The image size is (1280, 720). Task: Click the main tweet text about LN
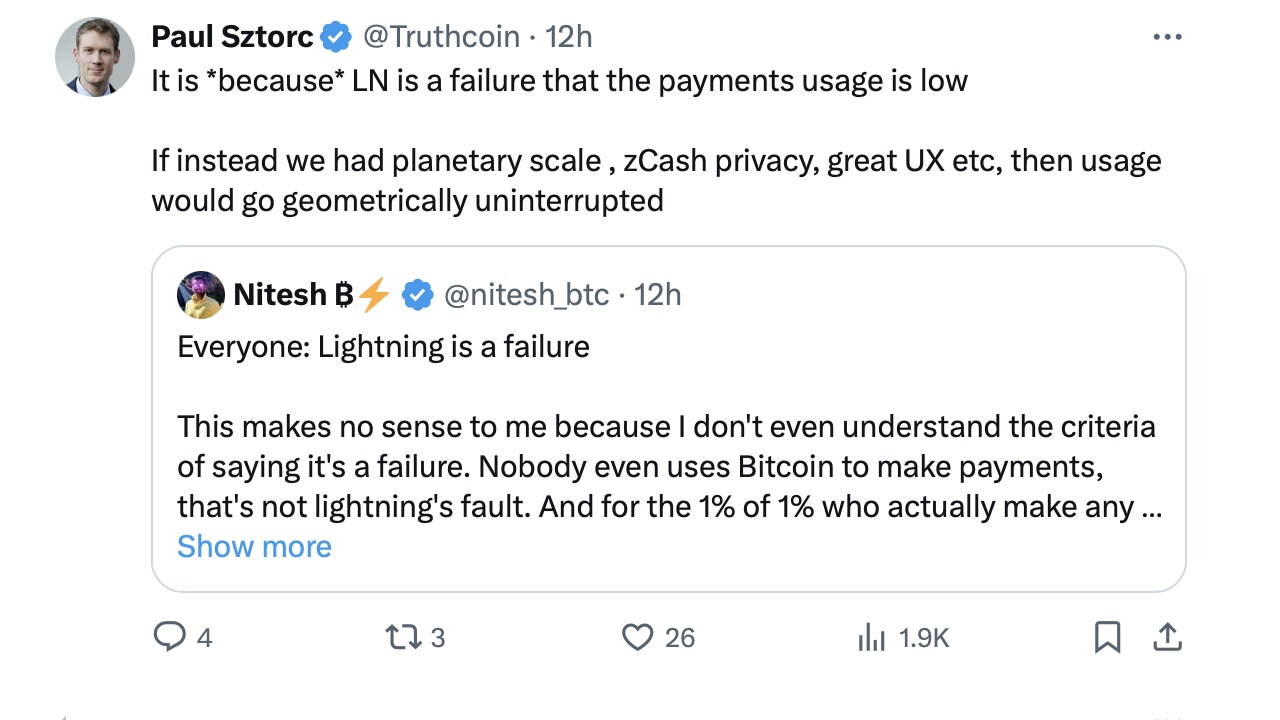click(x=559, y=80)
